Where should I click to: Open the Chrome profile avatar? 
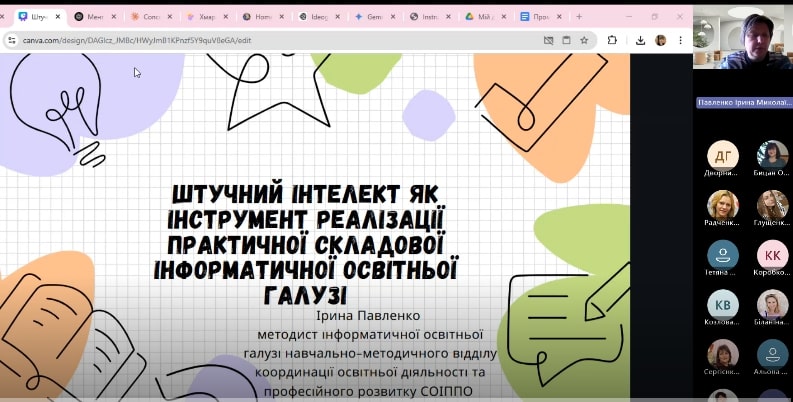(660, 40)
